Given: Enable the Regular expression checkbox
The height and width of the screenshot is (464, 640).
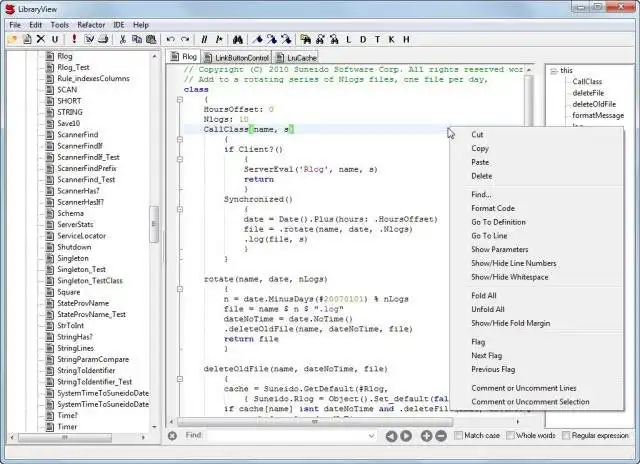Looking at the screenshot, I should pos(566,435).
